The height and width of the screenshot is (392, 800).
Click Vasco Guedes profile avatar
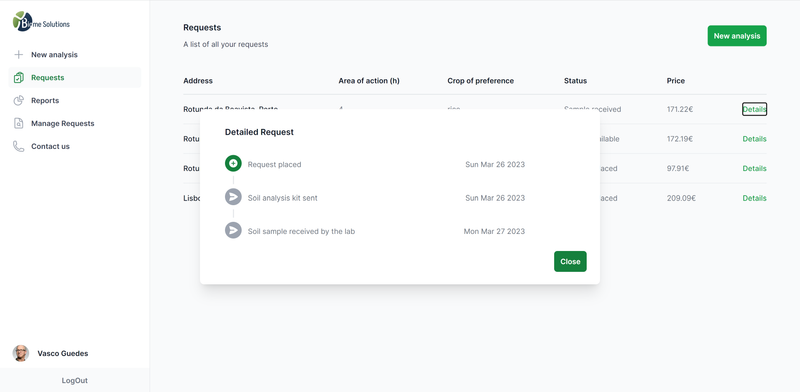click(x=21, y=353)
